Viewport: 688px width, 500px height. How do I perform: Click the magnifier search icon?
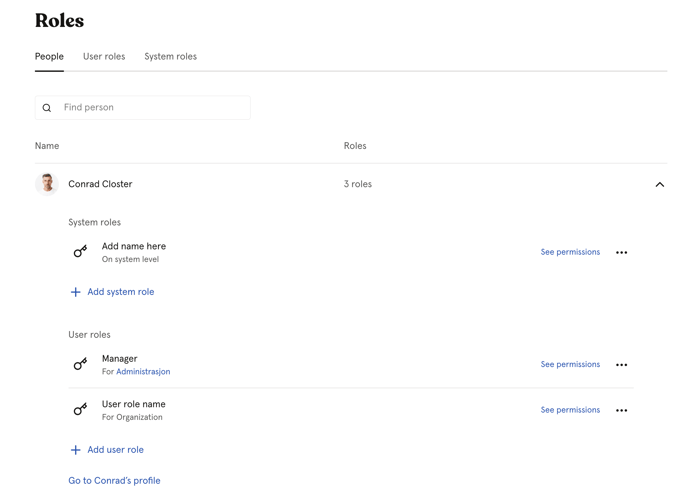pos(47,108)
